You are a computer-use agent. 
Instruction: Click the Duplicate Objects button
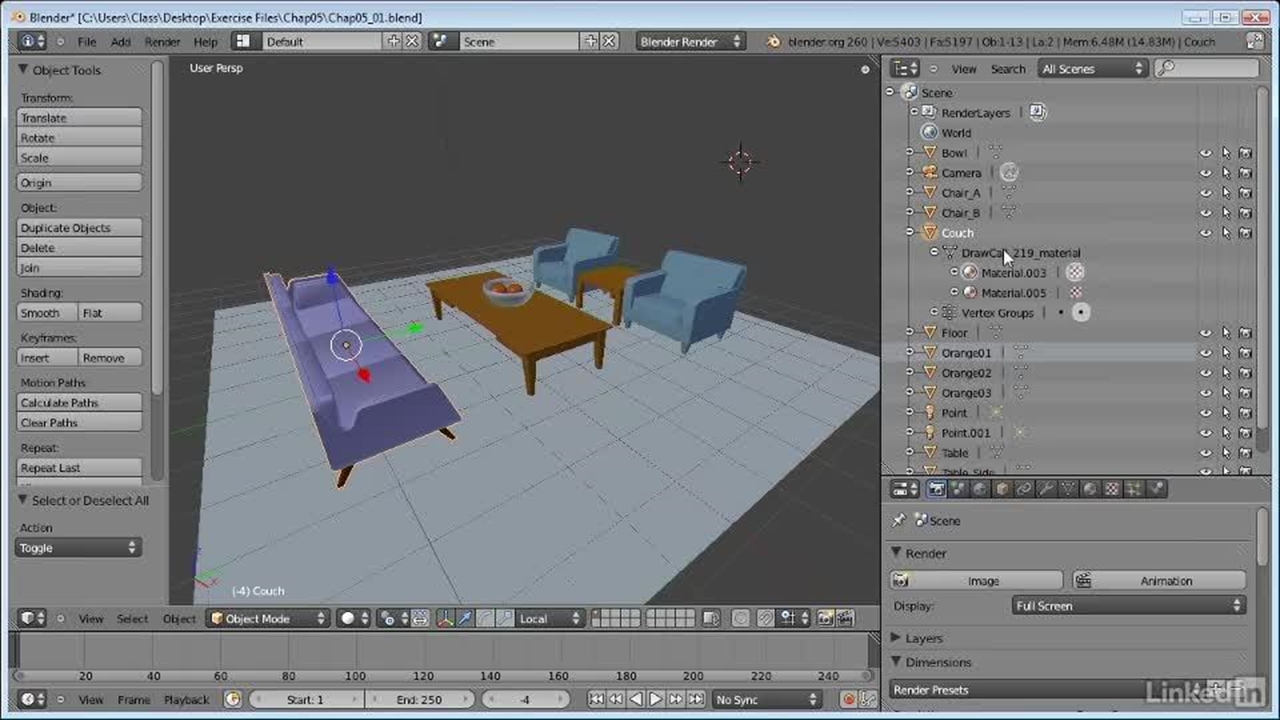click(x=79, y=228)
